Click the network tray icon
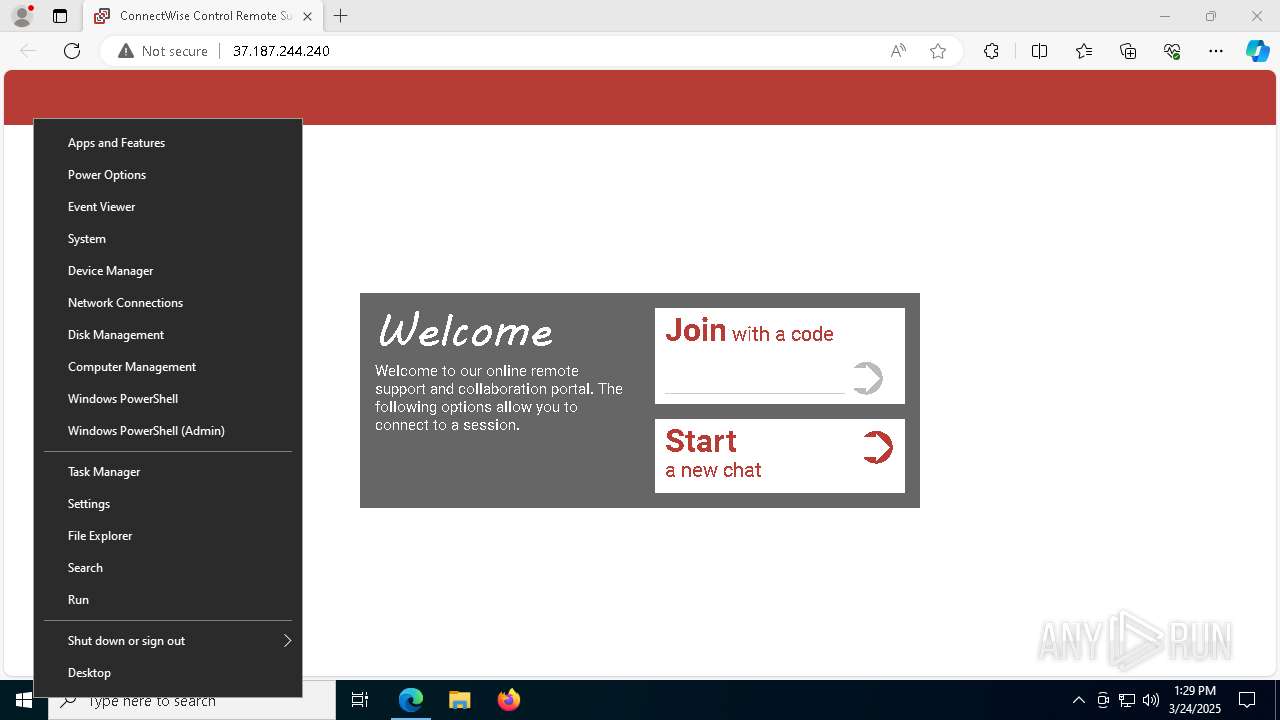 pos(1127,700)
